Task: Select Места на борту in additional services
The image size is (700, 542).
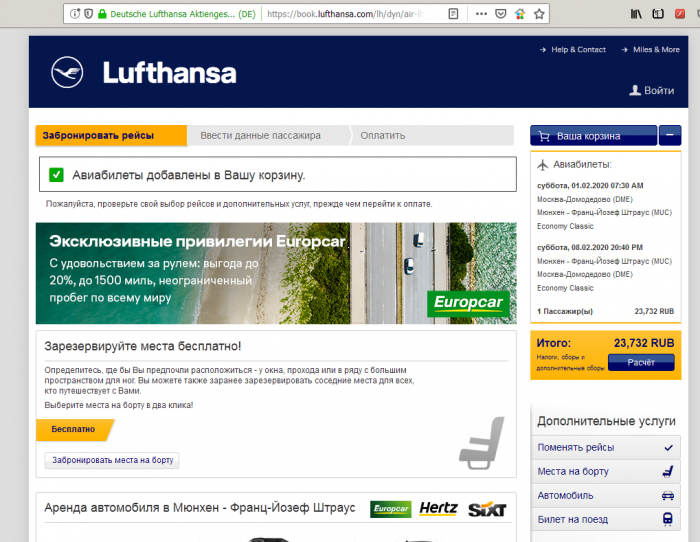Action: (606, 471)
